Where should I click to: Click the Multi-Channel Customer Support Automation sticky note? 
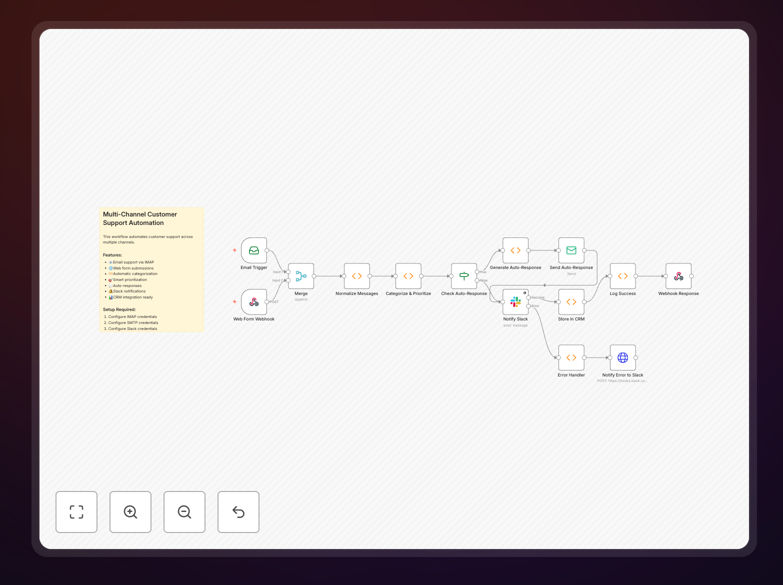tap(151, 269)
